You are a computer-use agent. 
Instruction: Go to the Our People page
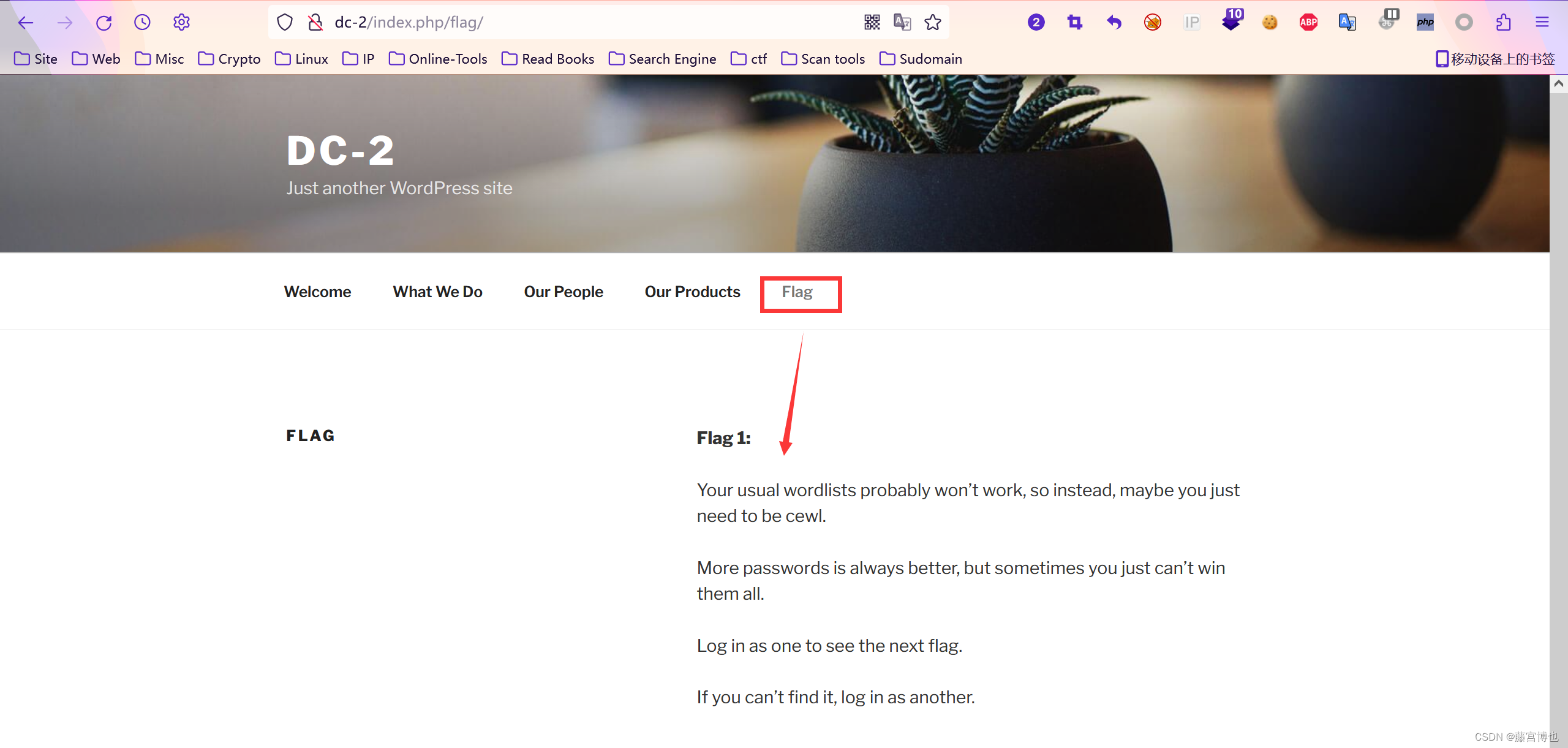tap(563, 292)
